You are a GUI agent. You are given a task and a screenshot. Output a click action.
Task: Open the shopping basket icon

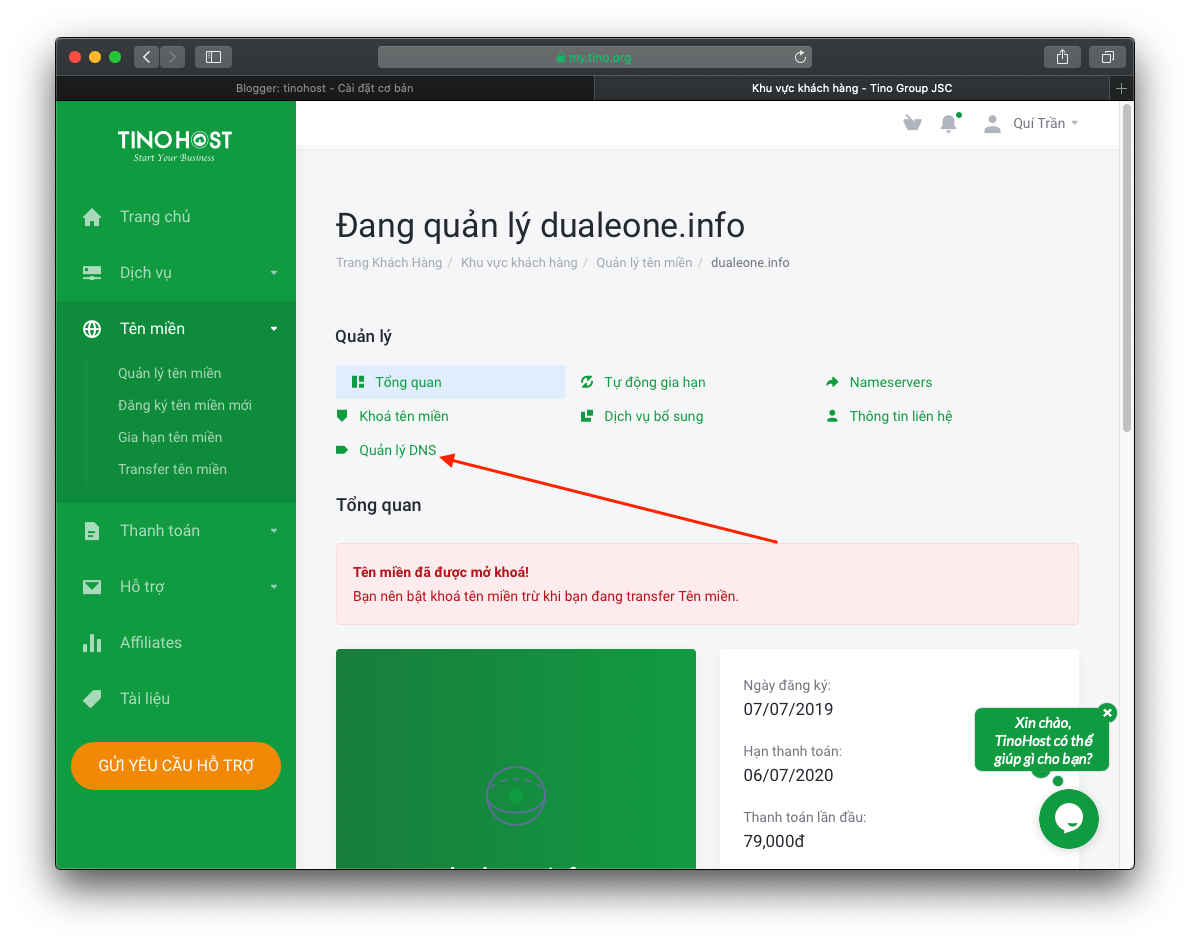pos(912,123)
